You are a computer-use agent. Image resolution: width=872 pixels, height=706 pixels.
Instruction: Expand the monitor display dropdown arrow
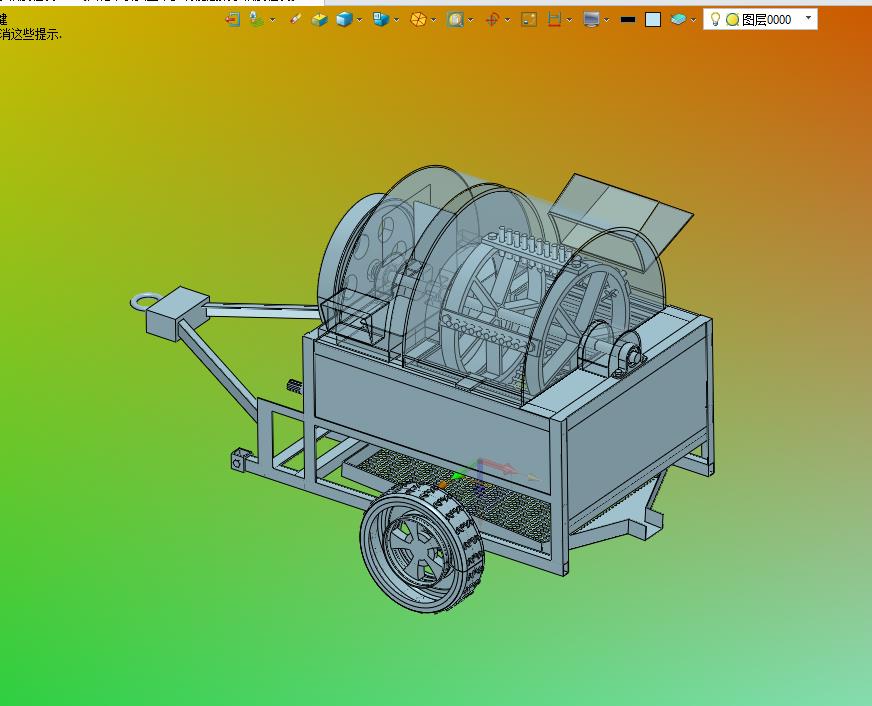click(607, 20)
